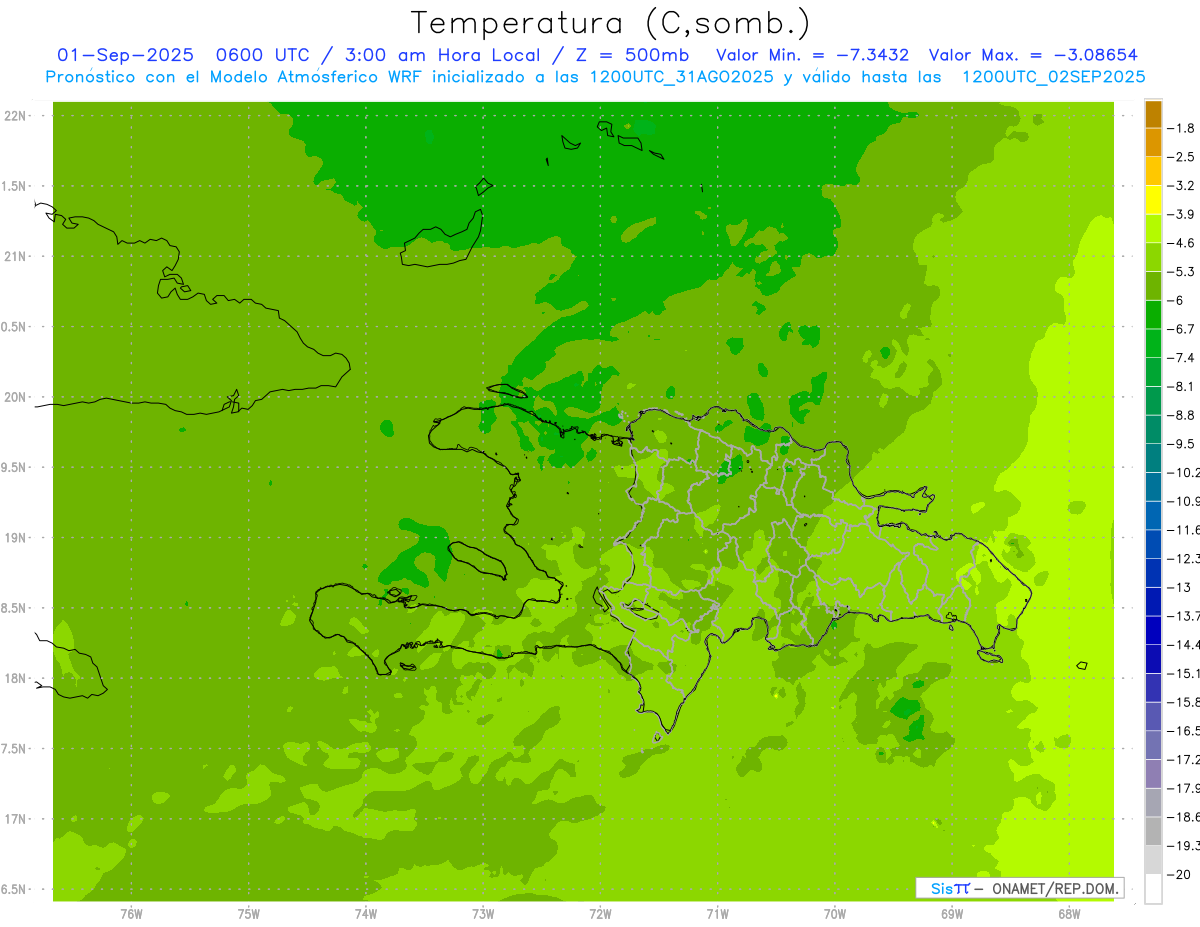The height and width of the screenshot is (927, 1200).
Task: Click the title "Temperatura (C,somb.)"
Action: pos(611,23)
